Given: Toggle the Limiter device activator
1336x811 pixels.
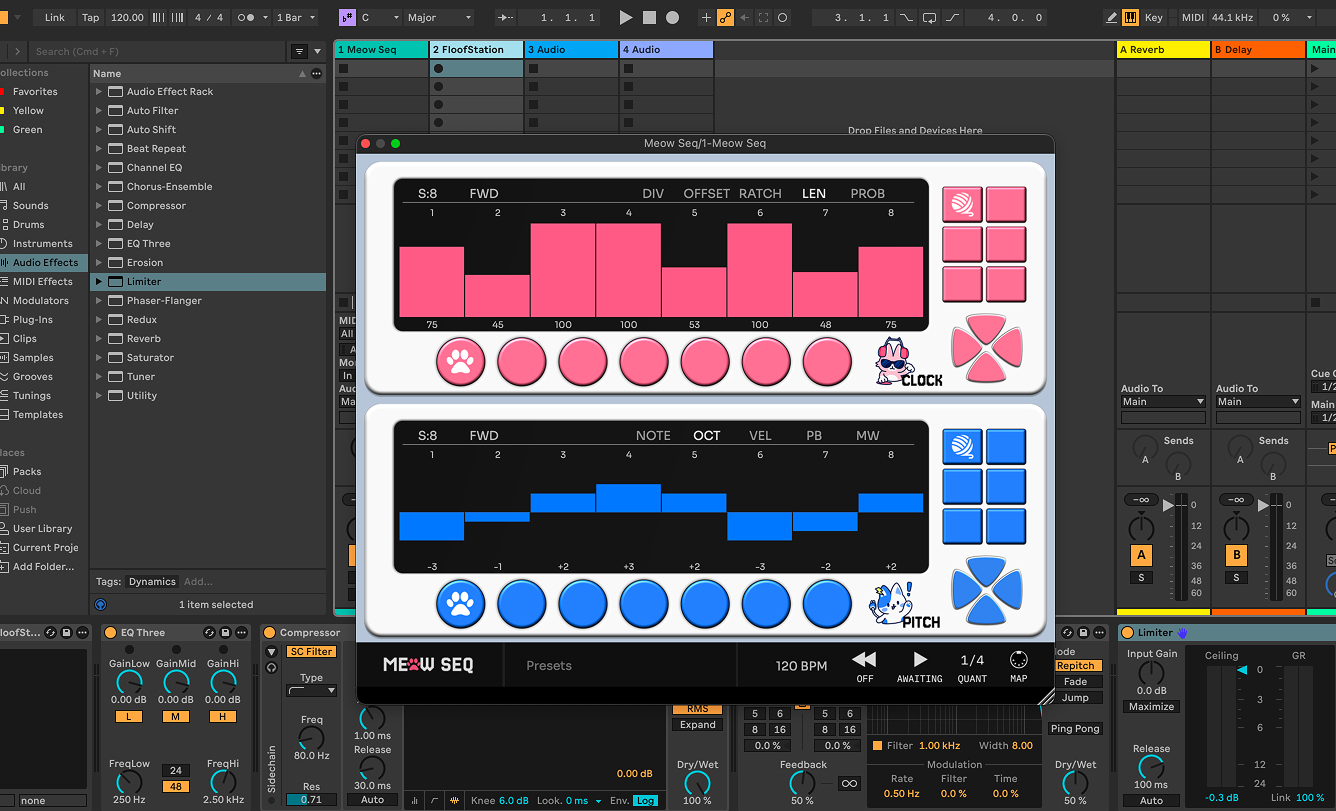Looking at the screenshot, I should [x=1127, y=632].
